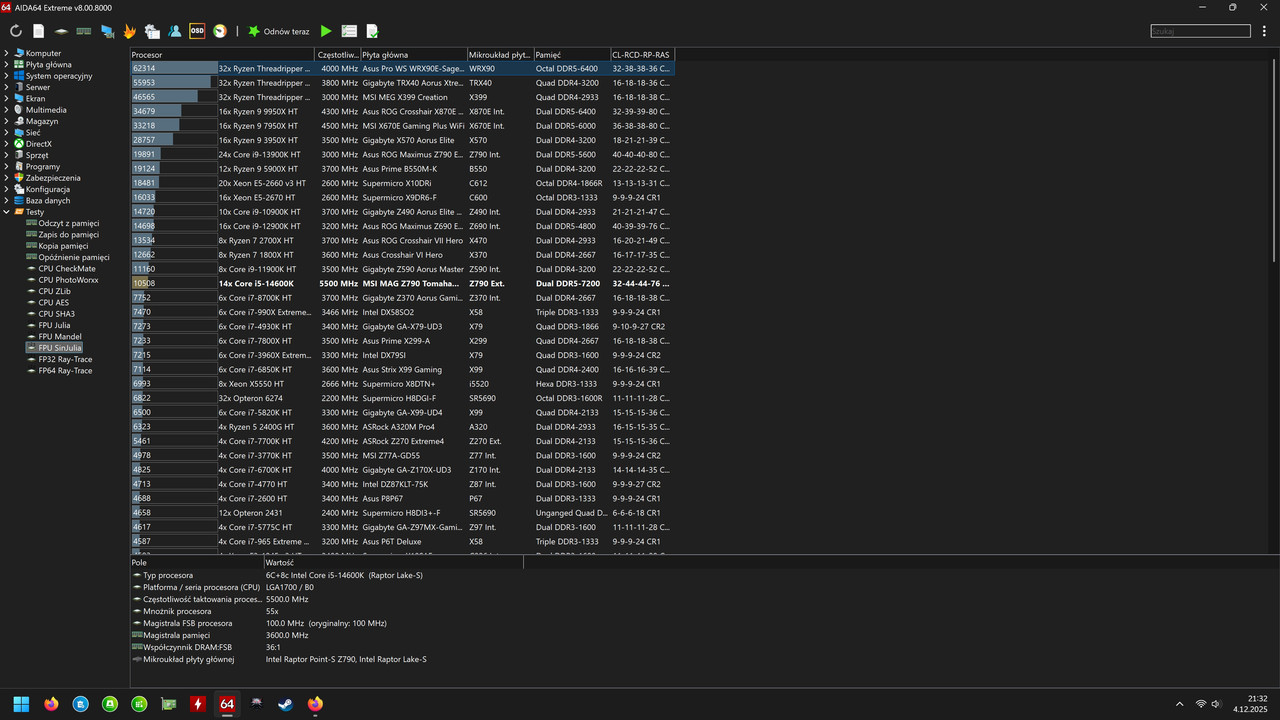This screenshot has width=1280, height=720.
Task: Open CPU SHA3 benchmark
Action: click(x=56, y=314)
